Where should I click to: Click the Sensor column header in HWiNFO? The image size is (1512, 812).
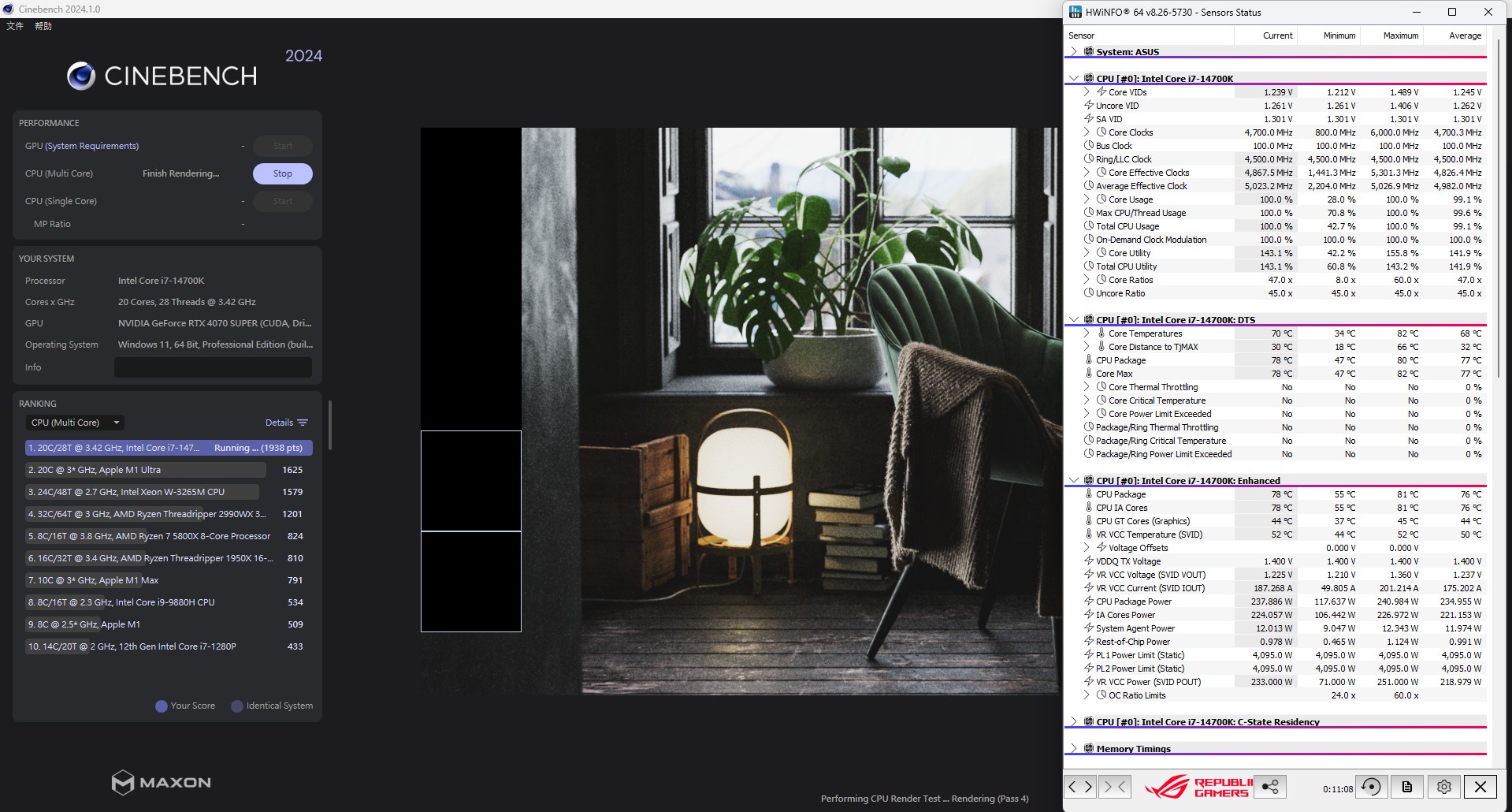point(1149,35)
